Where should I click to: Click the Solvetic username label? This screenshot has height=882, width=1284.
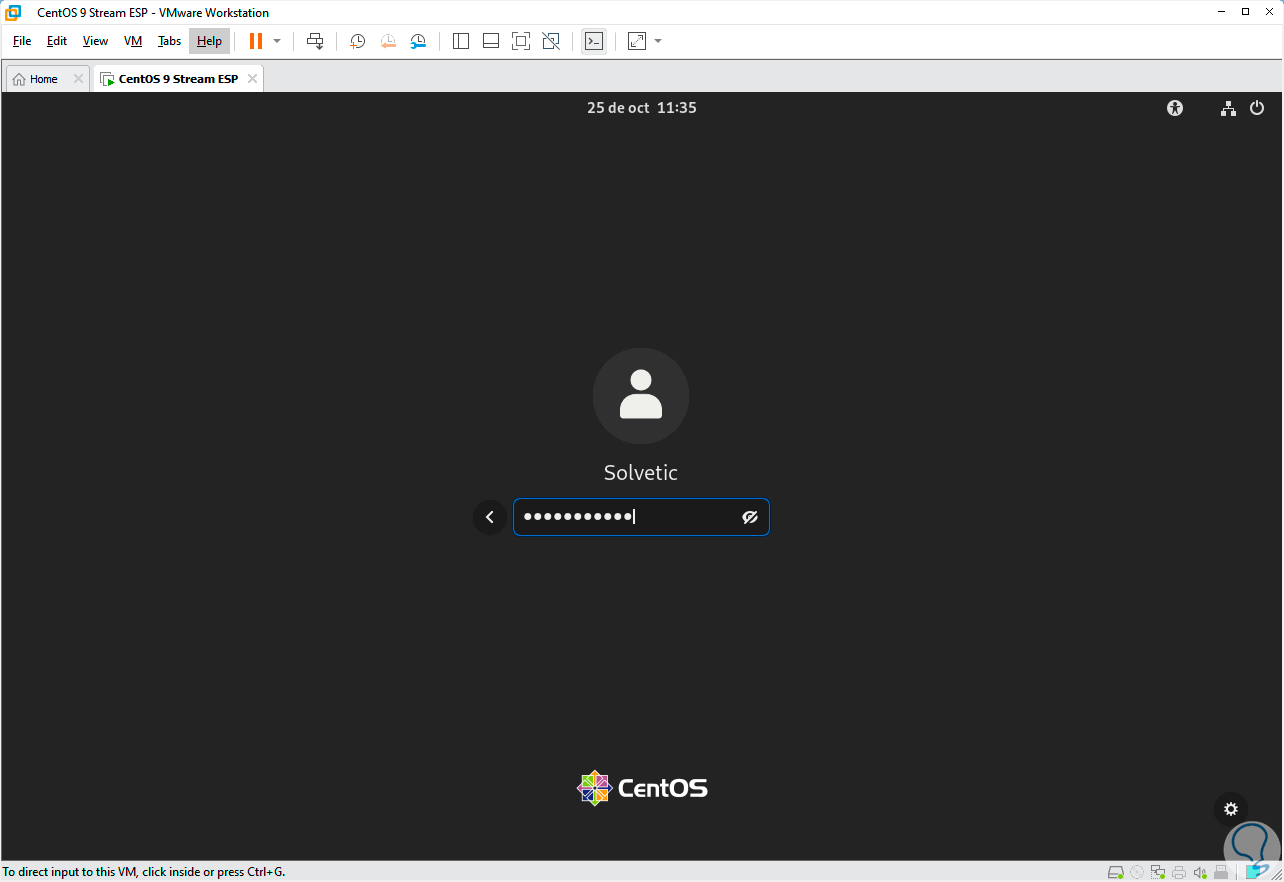(641, 473)
